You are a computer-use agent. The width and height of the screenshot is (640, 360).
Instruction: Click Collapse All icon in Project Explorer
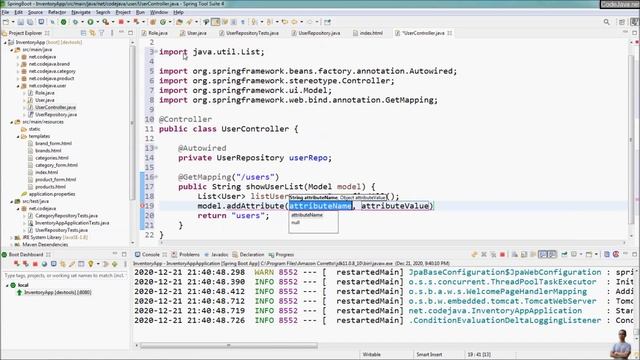coord(83,33)
